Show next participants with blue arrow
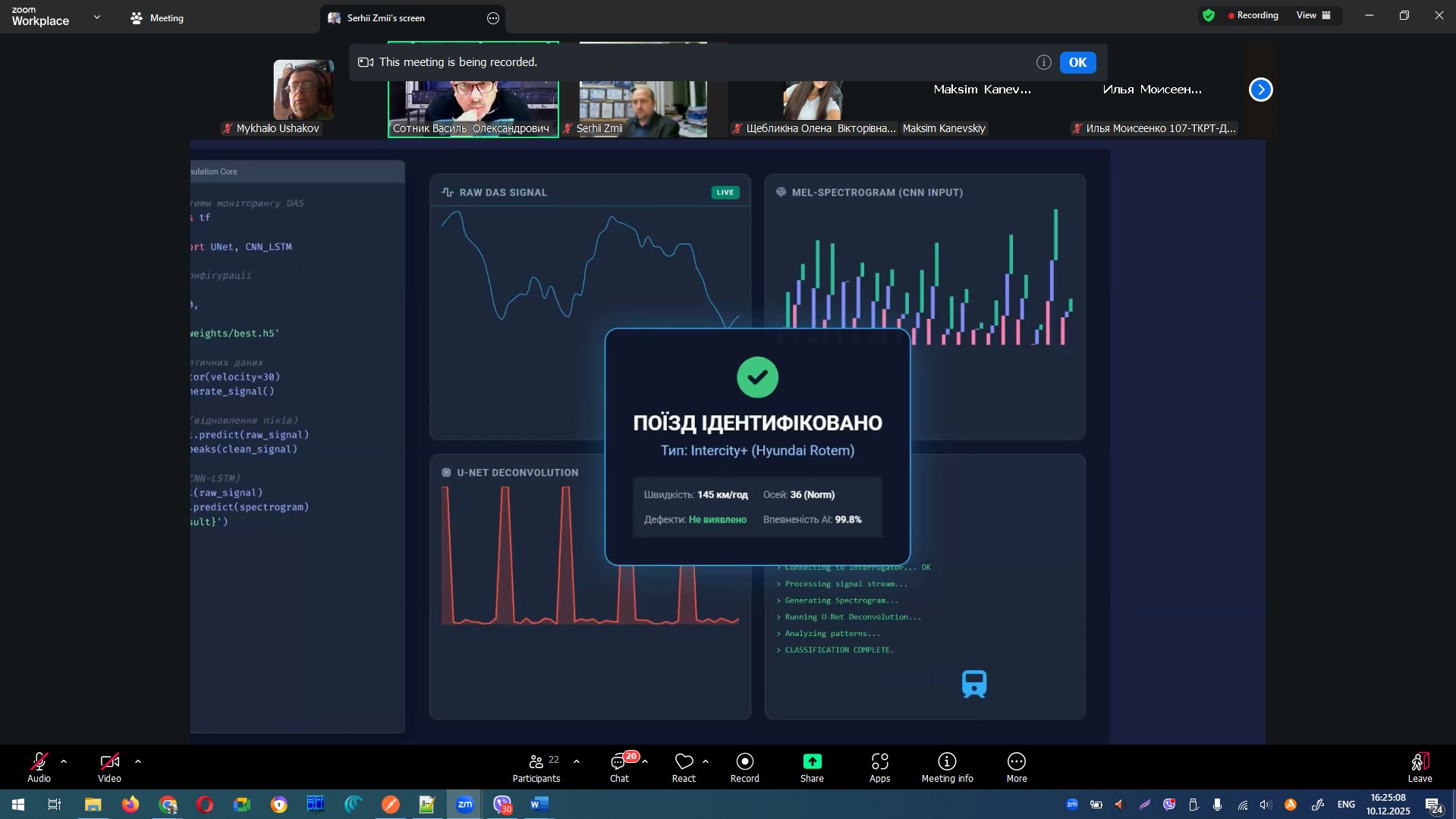1456x819 pixels. (x=1260, y=90)
